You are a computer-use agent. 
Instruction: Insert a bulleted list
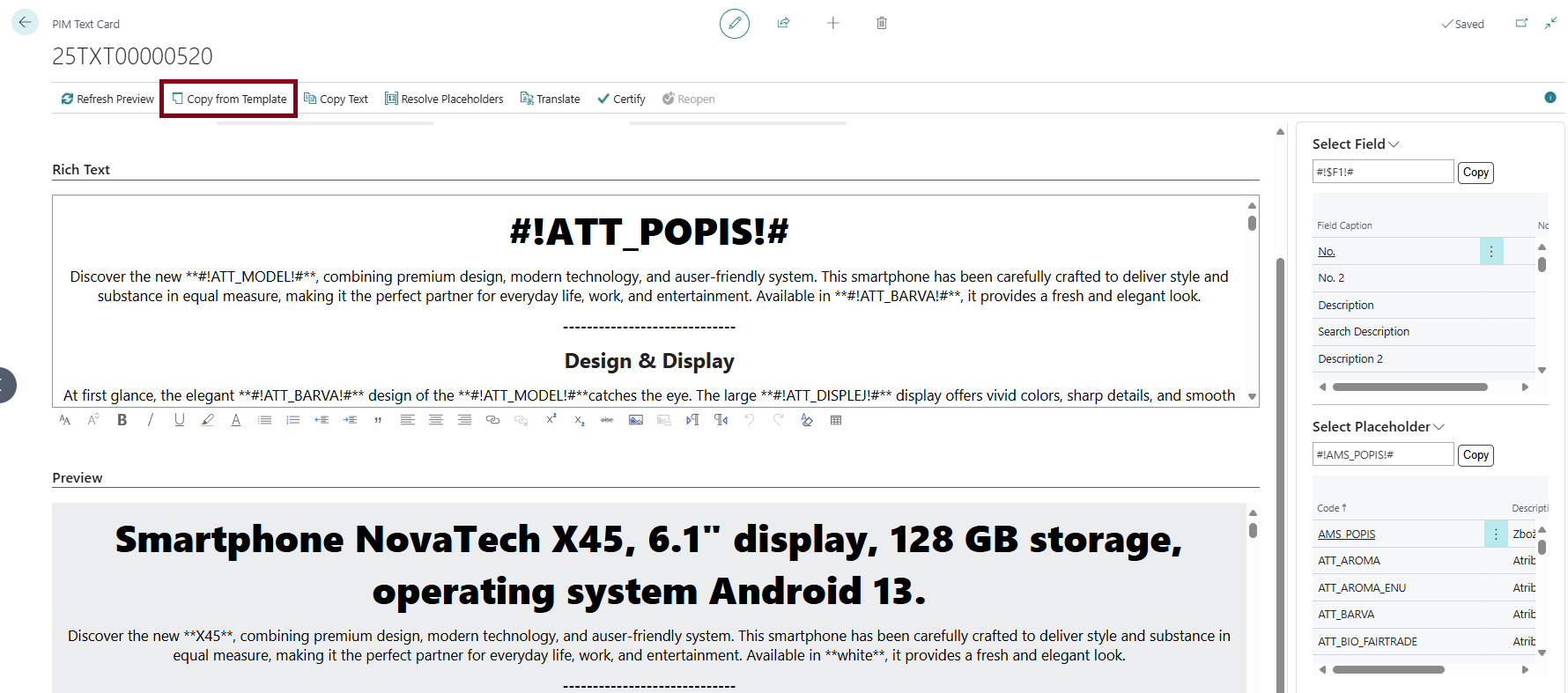[264, 420]
